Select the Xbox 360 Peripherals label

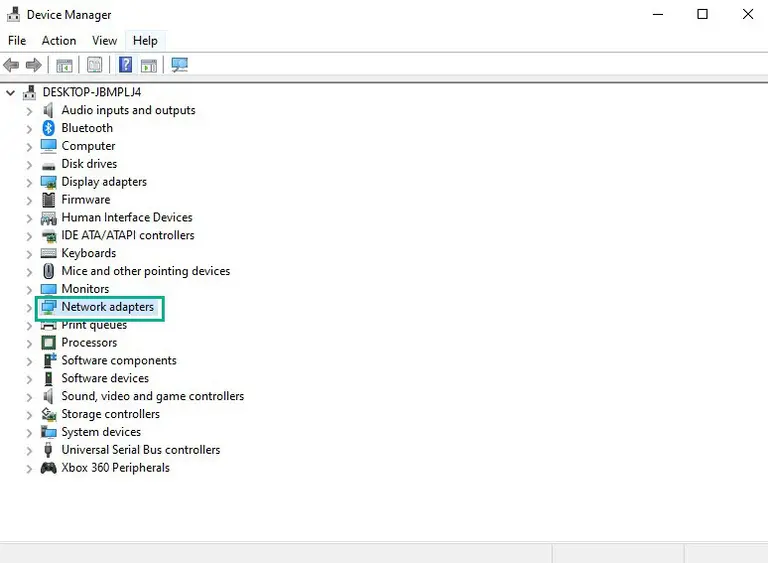click(115, 467)
